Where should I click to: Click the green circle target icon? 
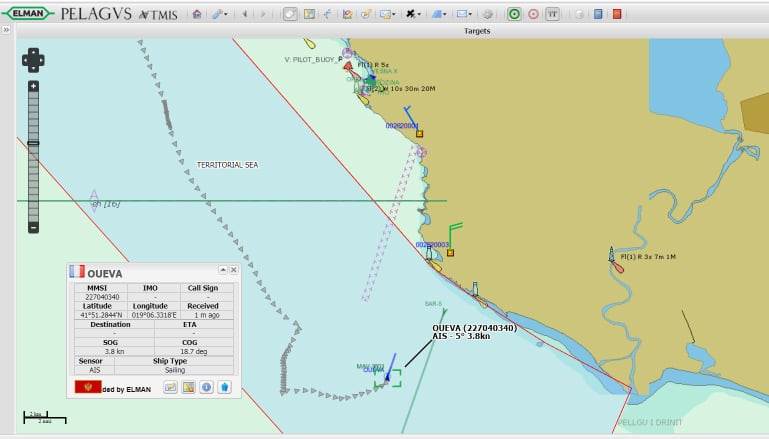514,14
